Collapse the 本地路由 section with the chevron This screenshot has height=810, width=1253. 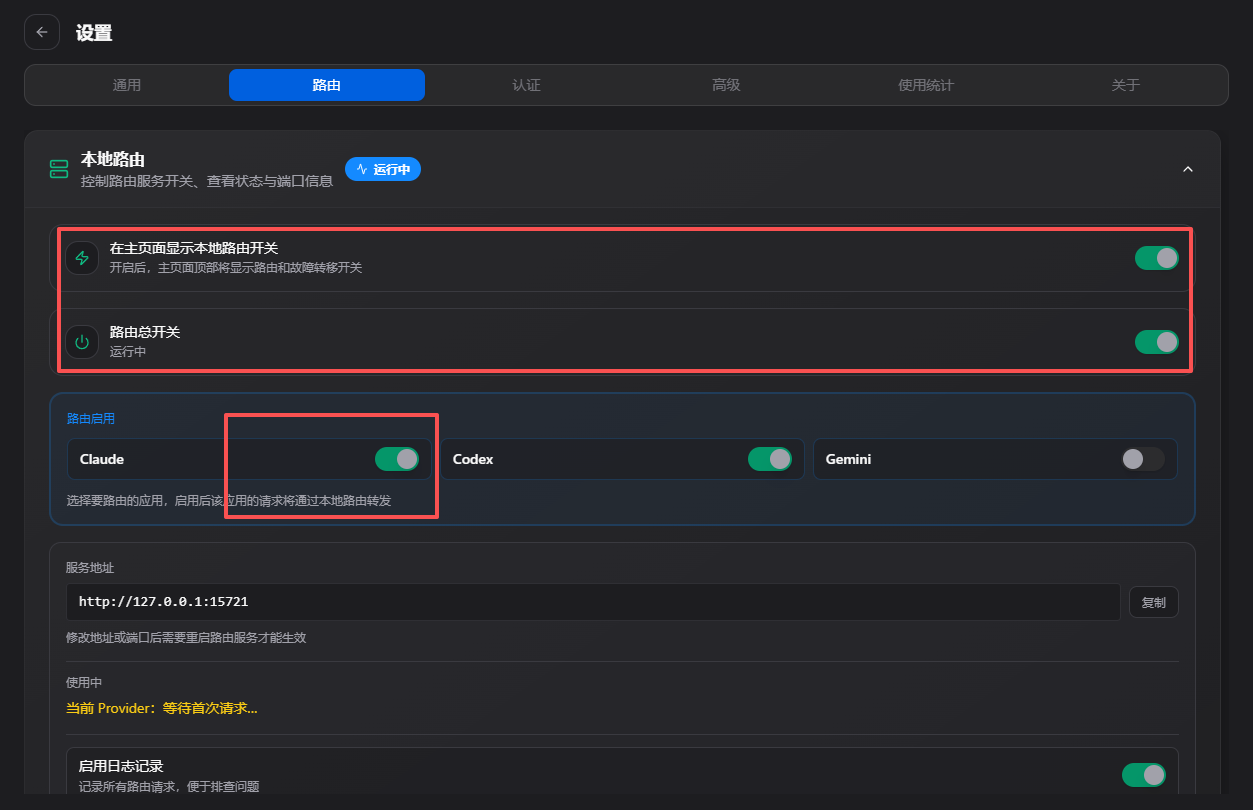tap(1188, 169)
